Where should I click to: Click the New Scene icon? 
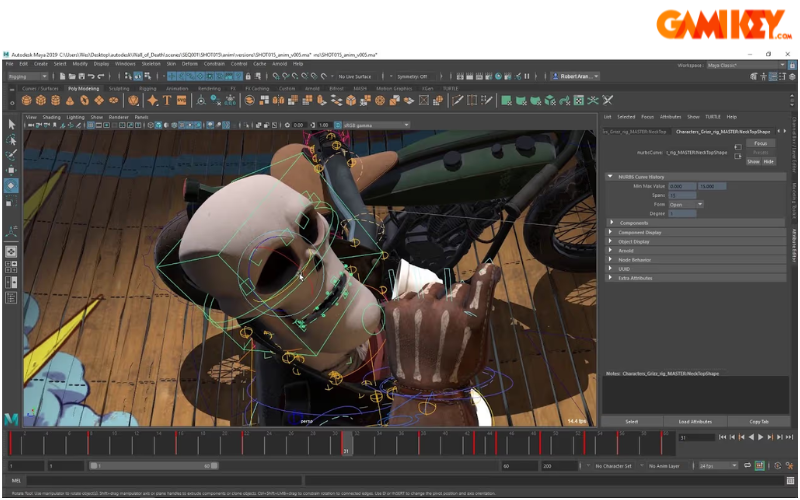click(62, 77)
